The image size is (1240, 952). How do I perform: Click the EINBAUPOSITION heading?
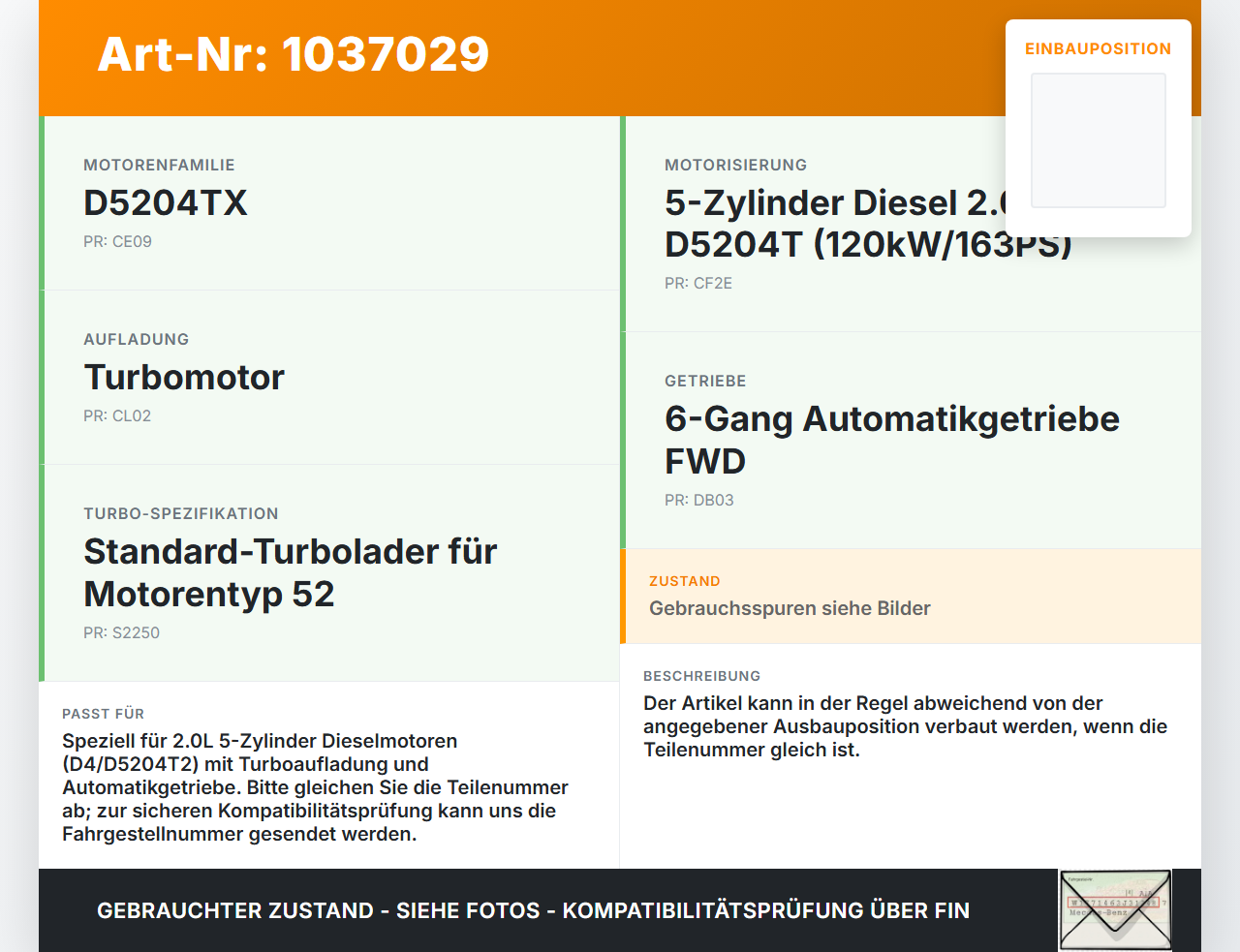pyautogui.click(x=1099, y=48)
